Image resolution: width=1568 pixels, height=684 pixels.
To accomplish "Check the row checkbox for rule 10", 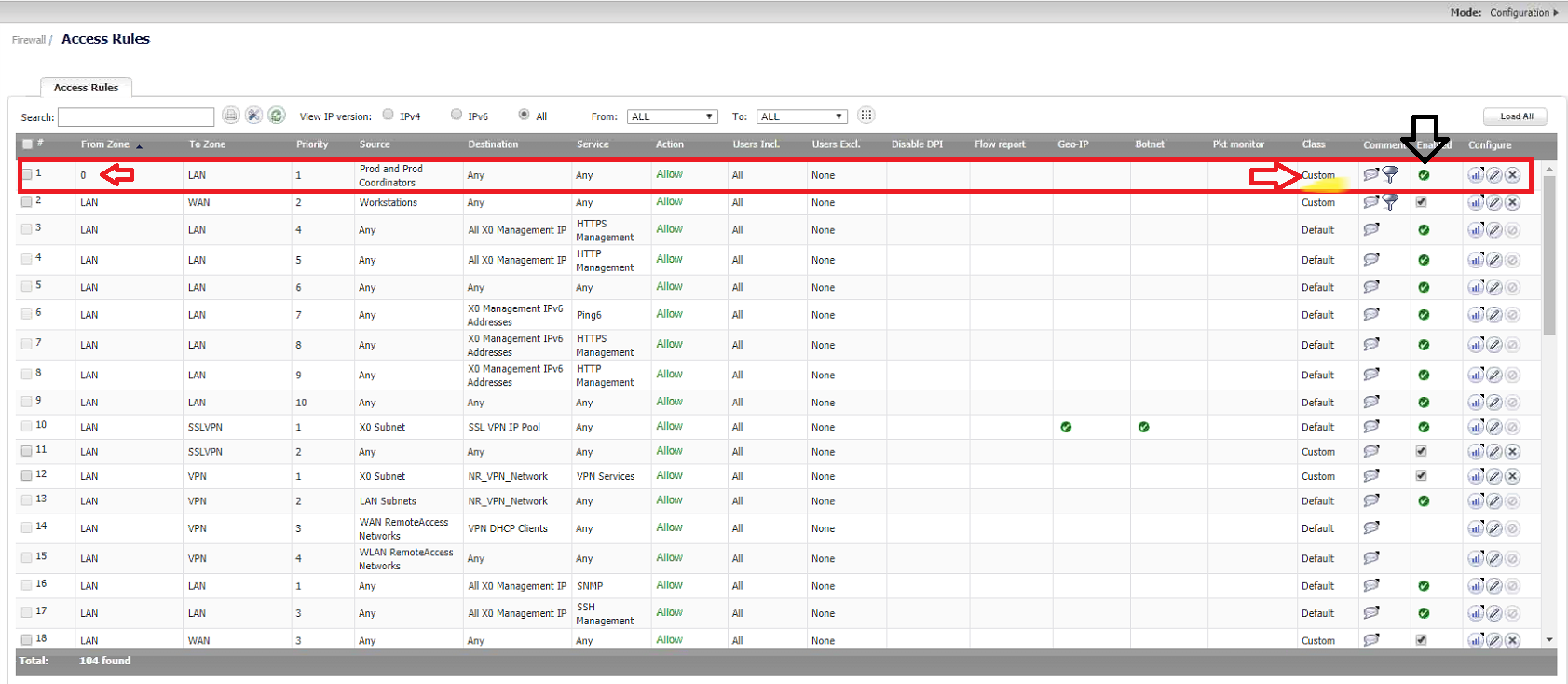I will [x=27, y=426].
